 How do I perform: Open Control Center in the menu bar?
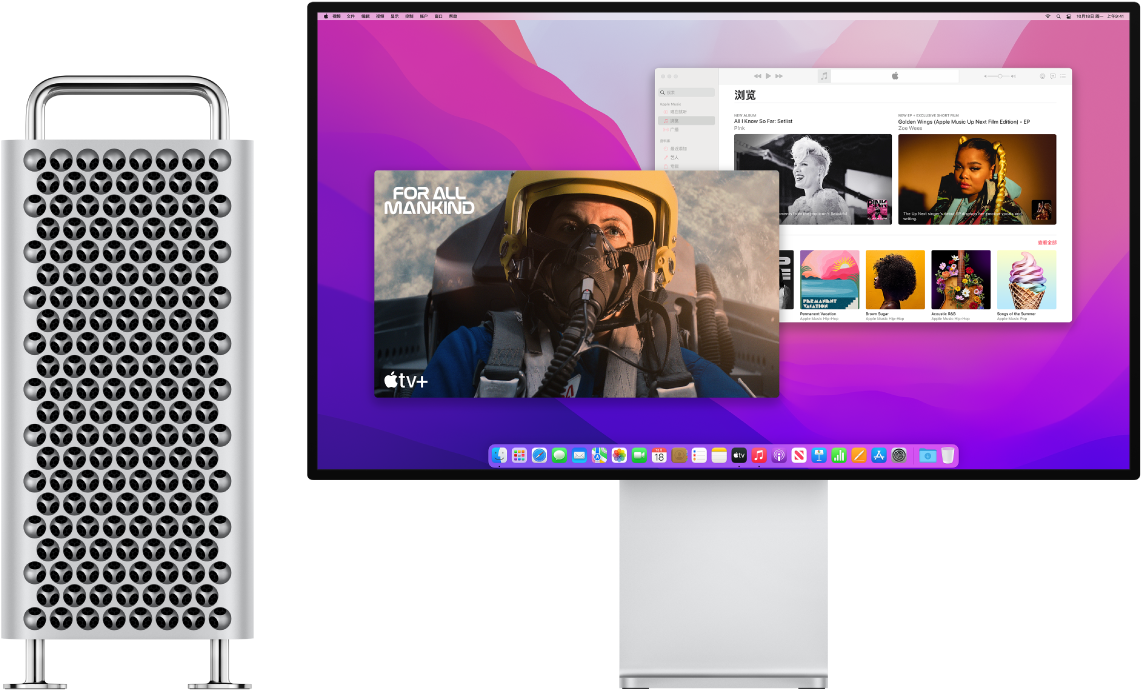1069,16
